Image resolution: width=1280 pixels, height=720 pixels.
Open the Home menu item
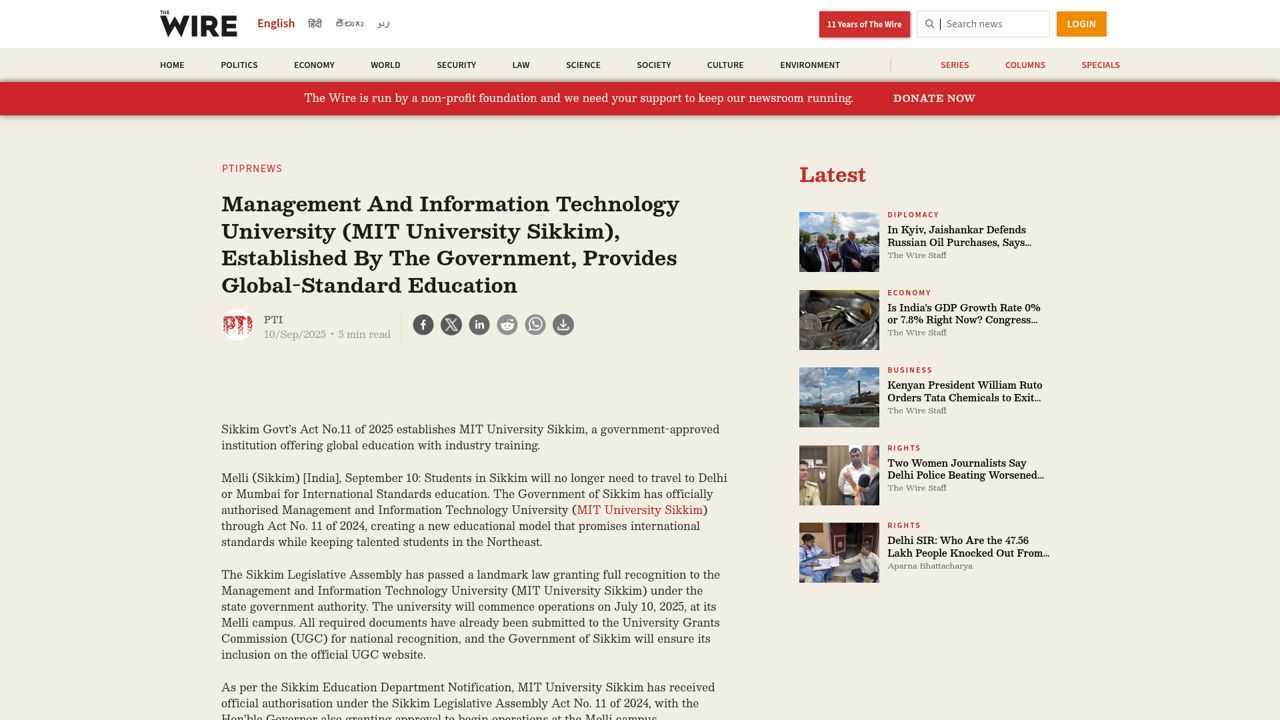tap(172, 65)
